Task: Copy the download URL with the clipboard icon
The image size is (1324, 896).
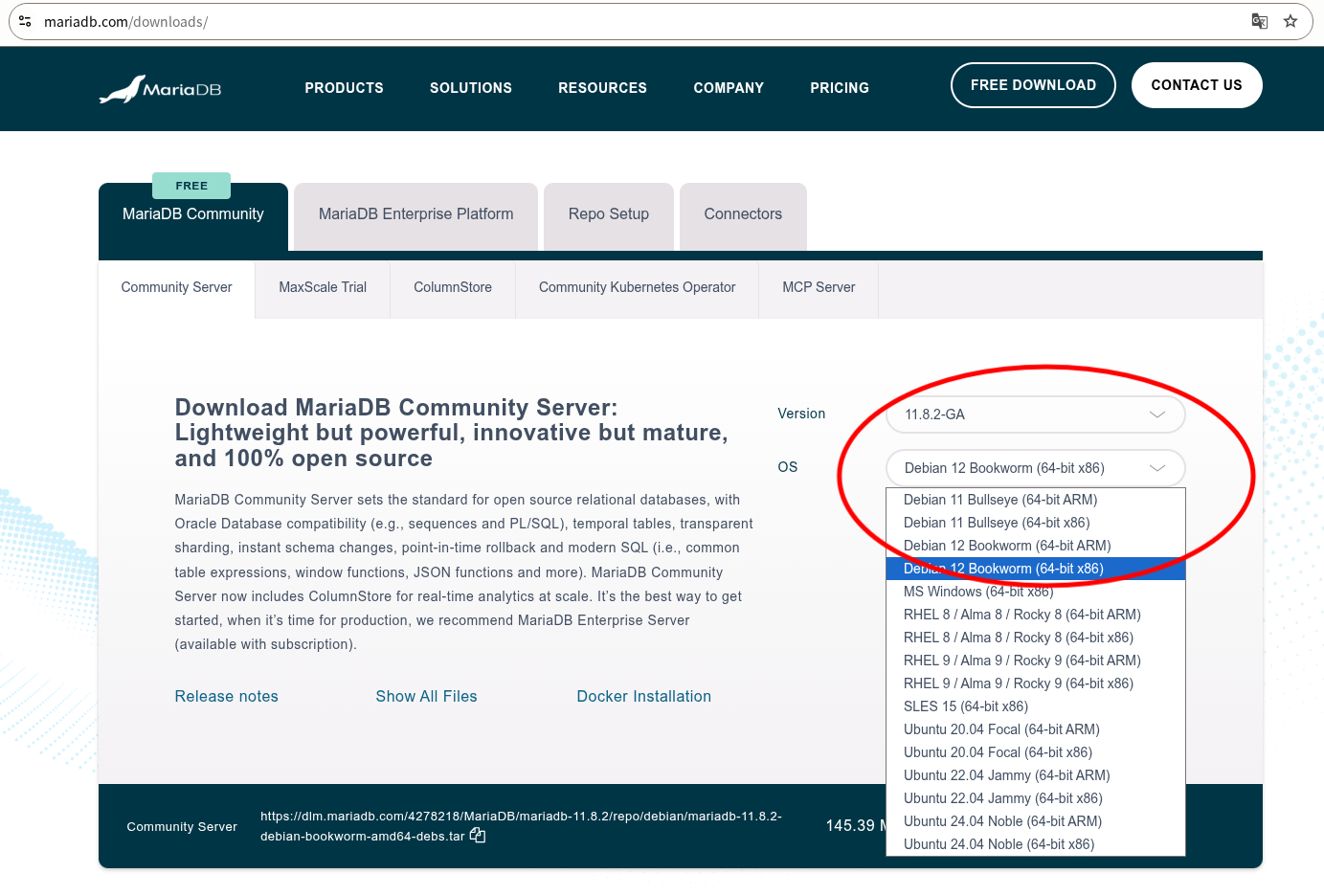Action: pyautogui.click(x=478, y=836)
